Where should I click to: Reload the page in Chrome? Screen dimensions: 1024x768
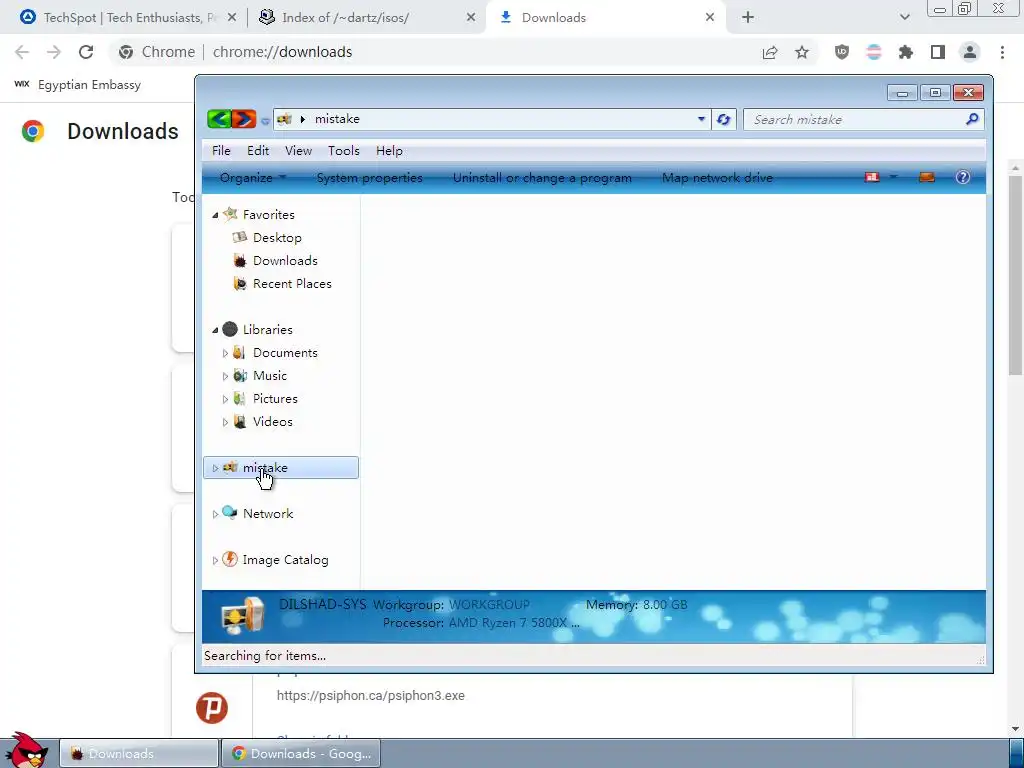[x=86, y=52]
